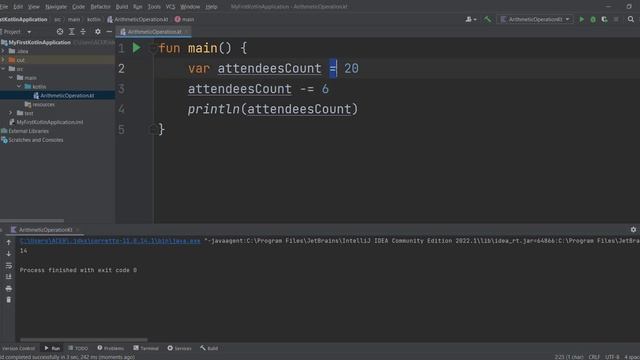Click the main breadcrumb in navigation bar
Viewport: 640px width, 360px height.
[74, 19]
